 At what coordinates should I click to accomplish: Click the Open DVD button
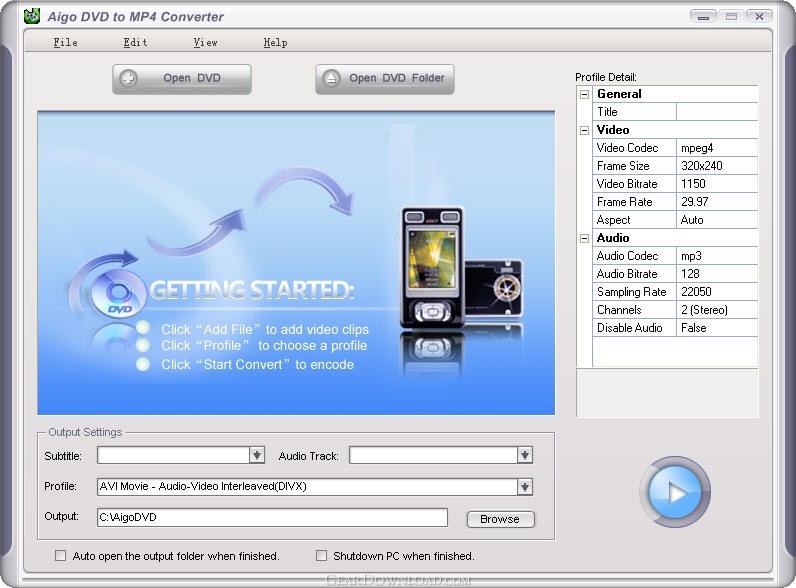click(181, 78)
